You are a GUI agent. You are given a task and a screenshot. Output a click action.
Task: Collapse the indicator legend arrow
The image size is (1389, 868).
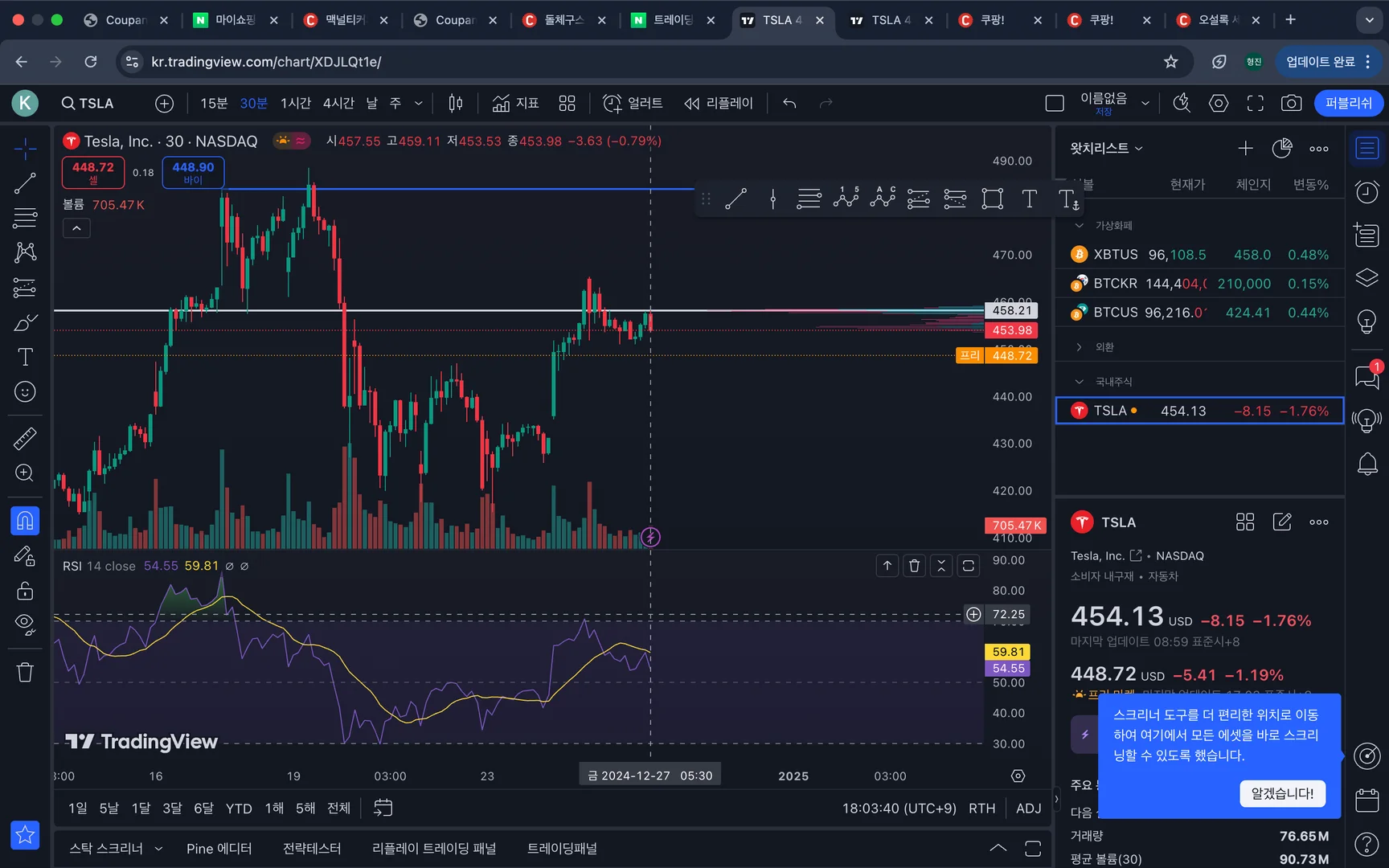pos(76,228)
